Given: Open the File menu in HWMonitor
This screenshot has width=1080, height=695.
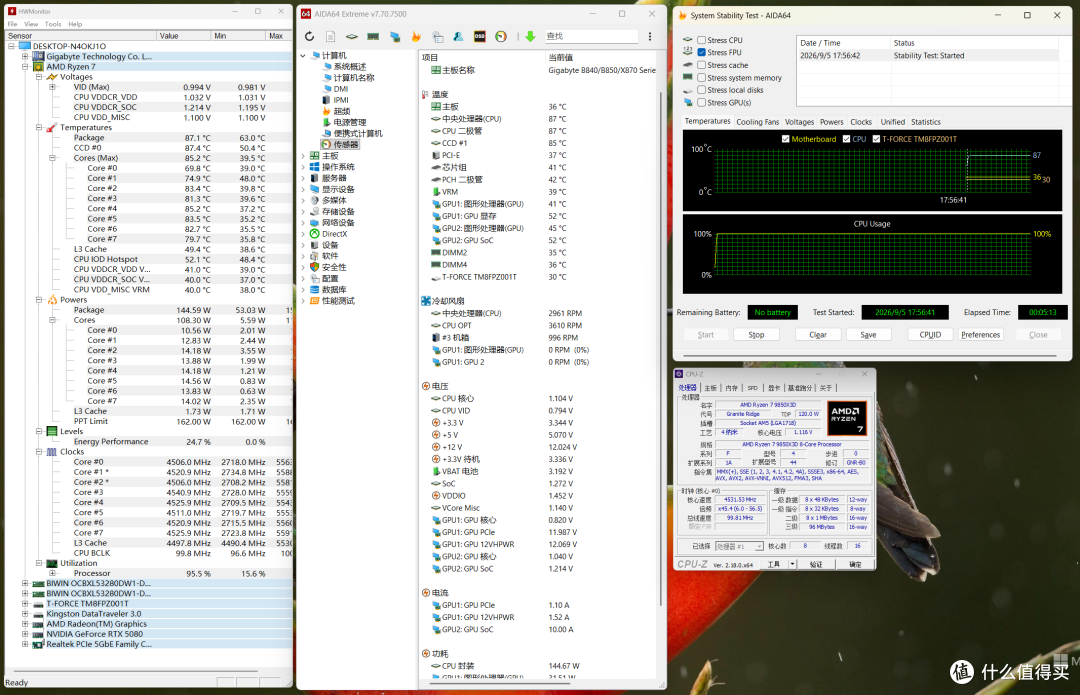Looking at the screenshot, I should (x=12, y=24).
